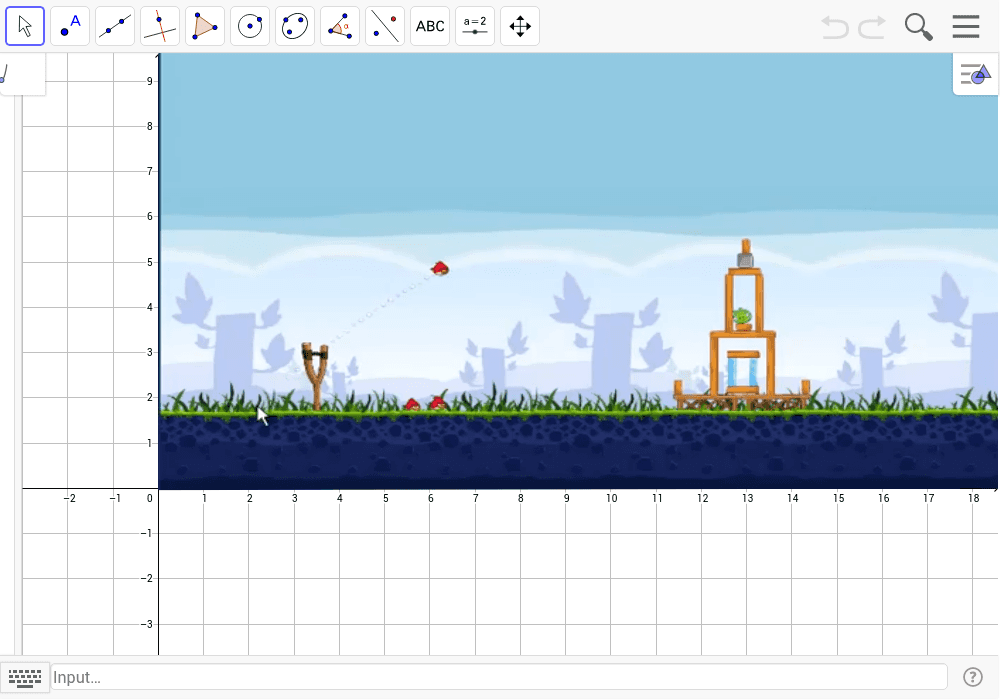The image size is (1000, 700).
Task: Open the search magnifier
Action: click(918, 27)
